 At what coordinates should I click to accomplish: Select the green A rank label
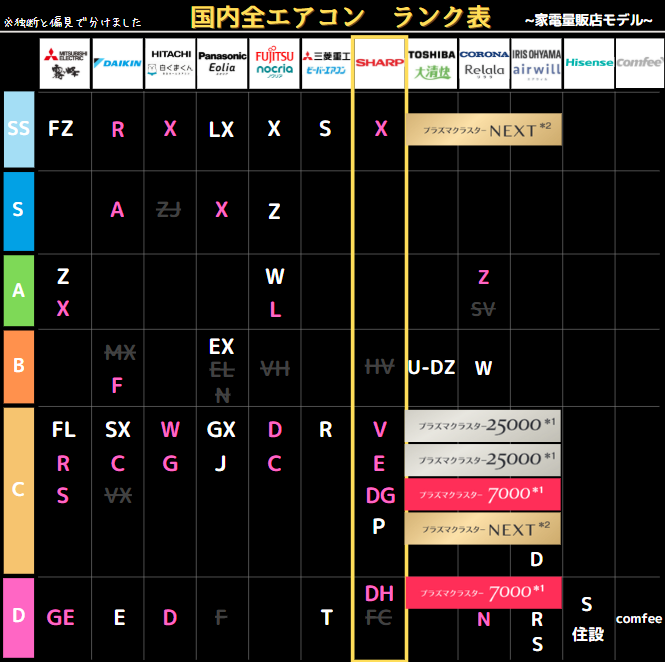coord(19,290)
